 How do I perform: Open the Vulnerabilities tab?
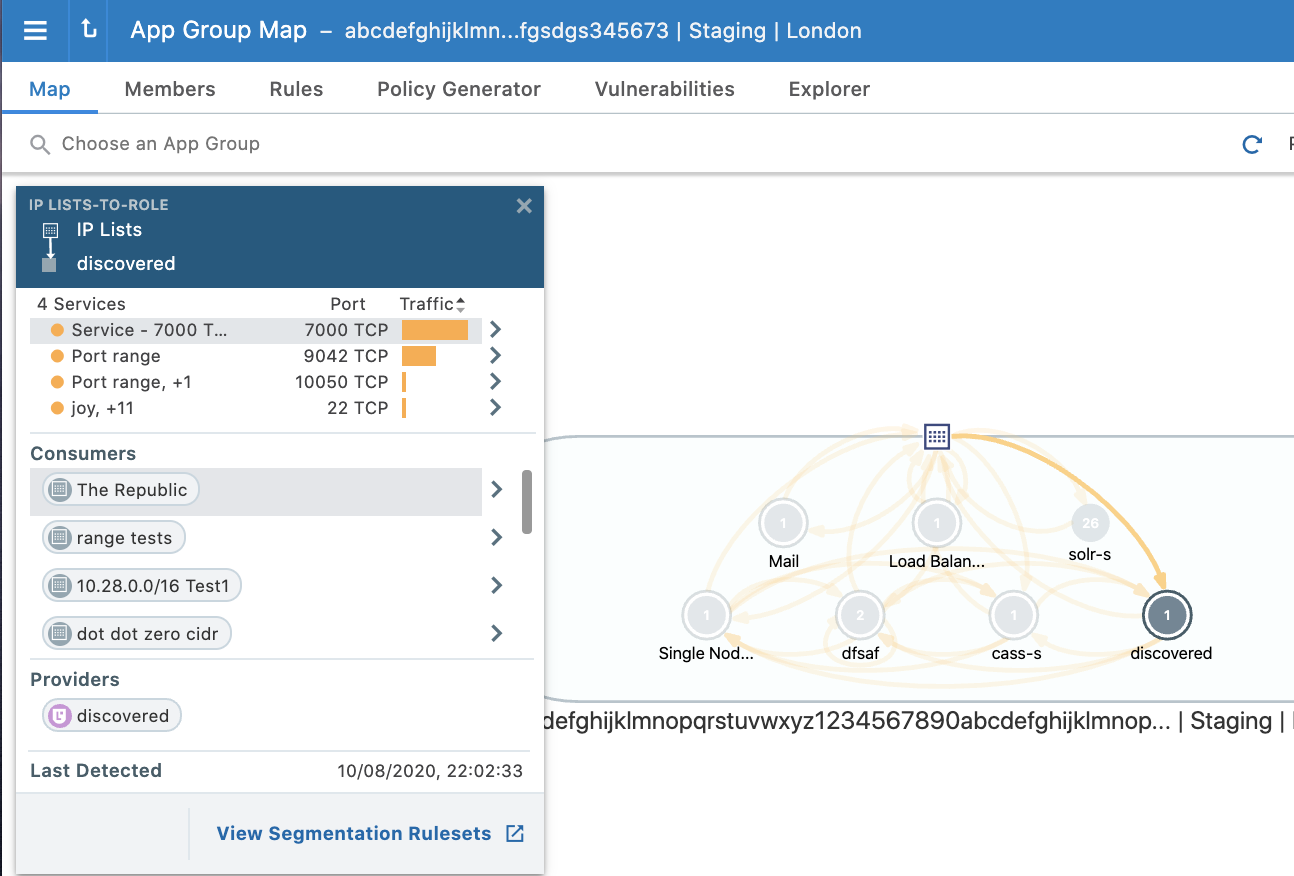pyautogui.click(x=664, y=89)
